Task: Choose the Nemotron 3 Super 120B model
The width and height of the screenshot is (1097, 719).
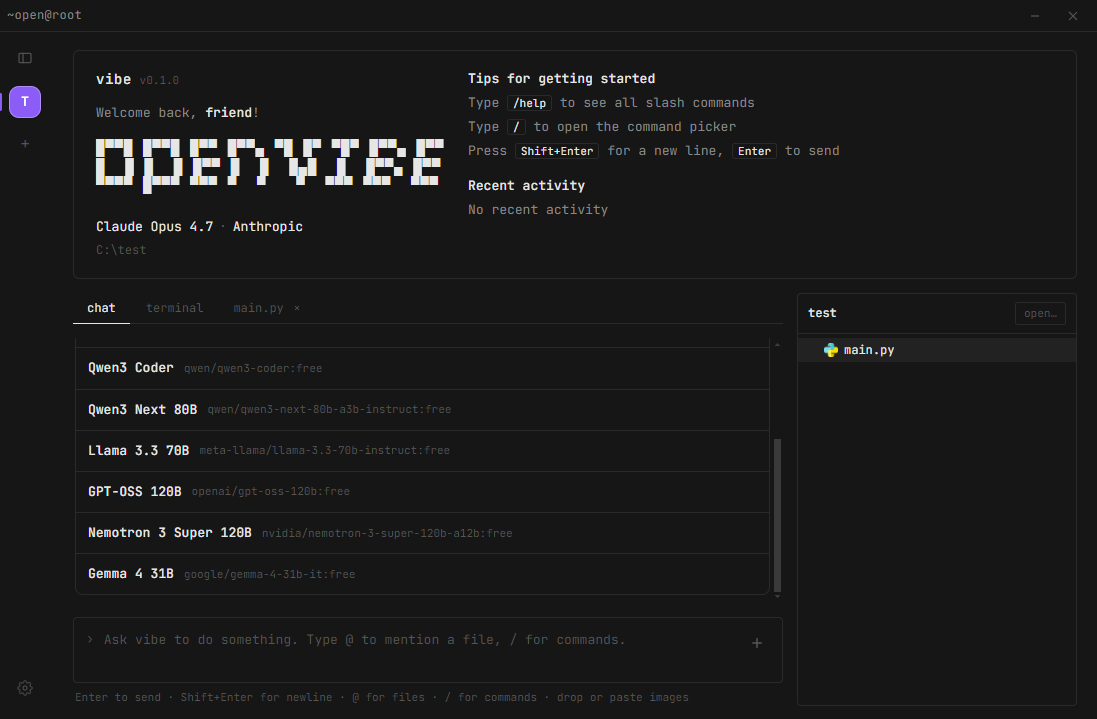Action: point(423,533)
